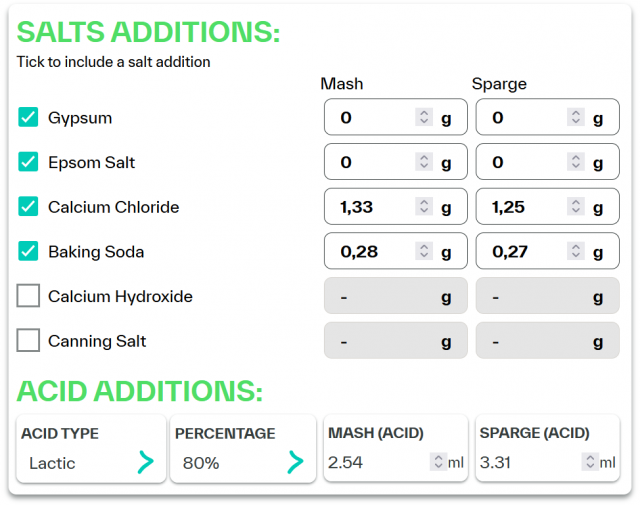Click the Mash (Acid) ml stepper arrows
The height and width of the screenshot is (505, 640).
(x=437, y=462)
